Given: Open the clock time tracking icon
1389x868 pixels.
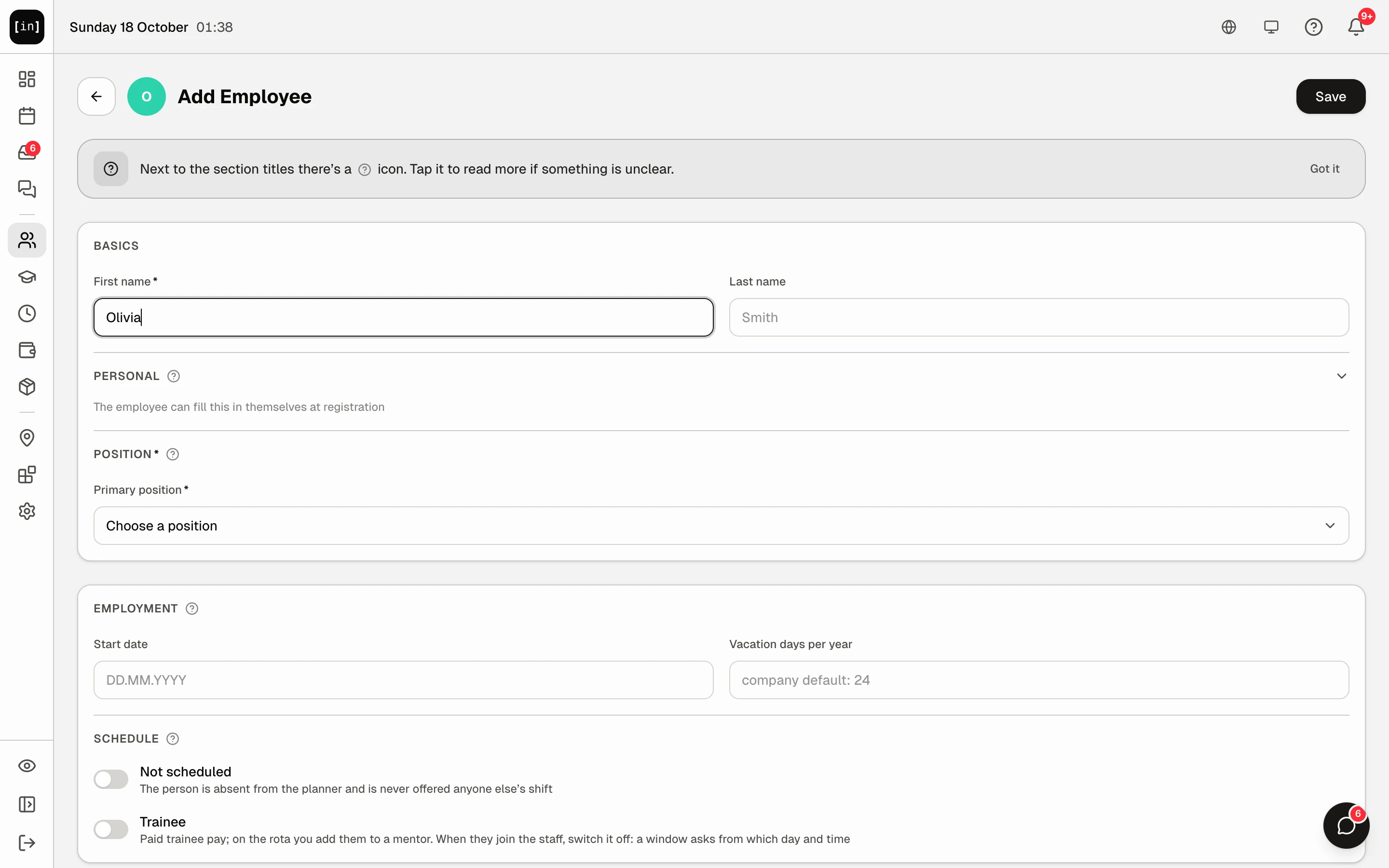Looking at the screenshot, I should (x=27, y=313).
